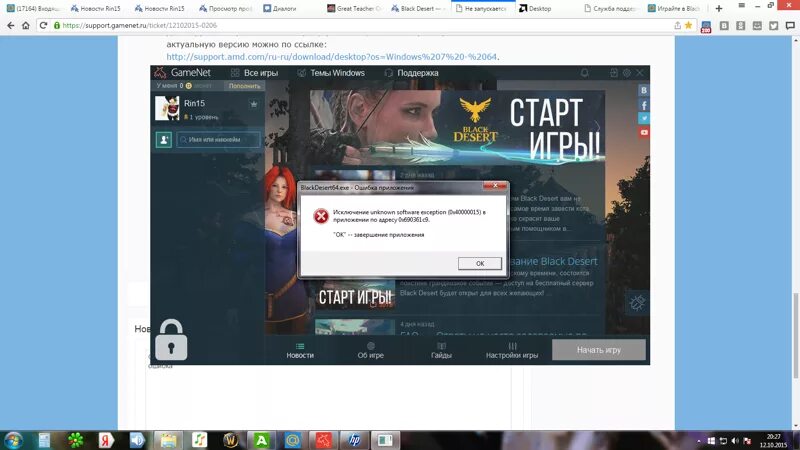The image size is (800, 450).
Task: Open the Windows Start button
Action: [13, 440]
